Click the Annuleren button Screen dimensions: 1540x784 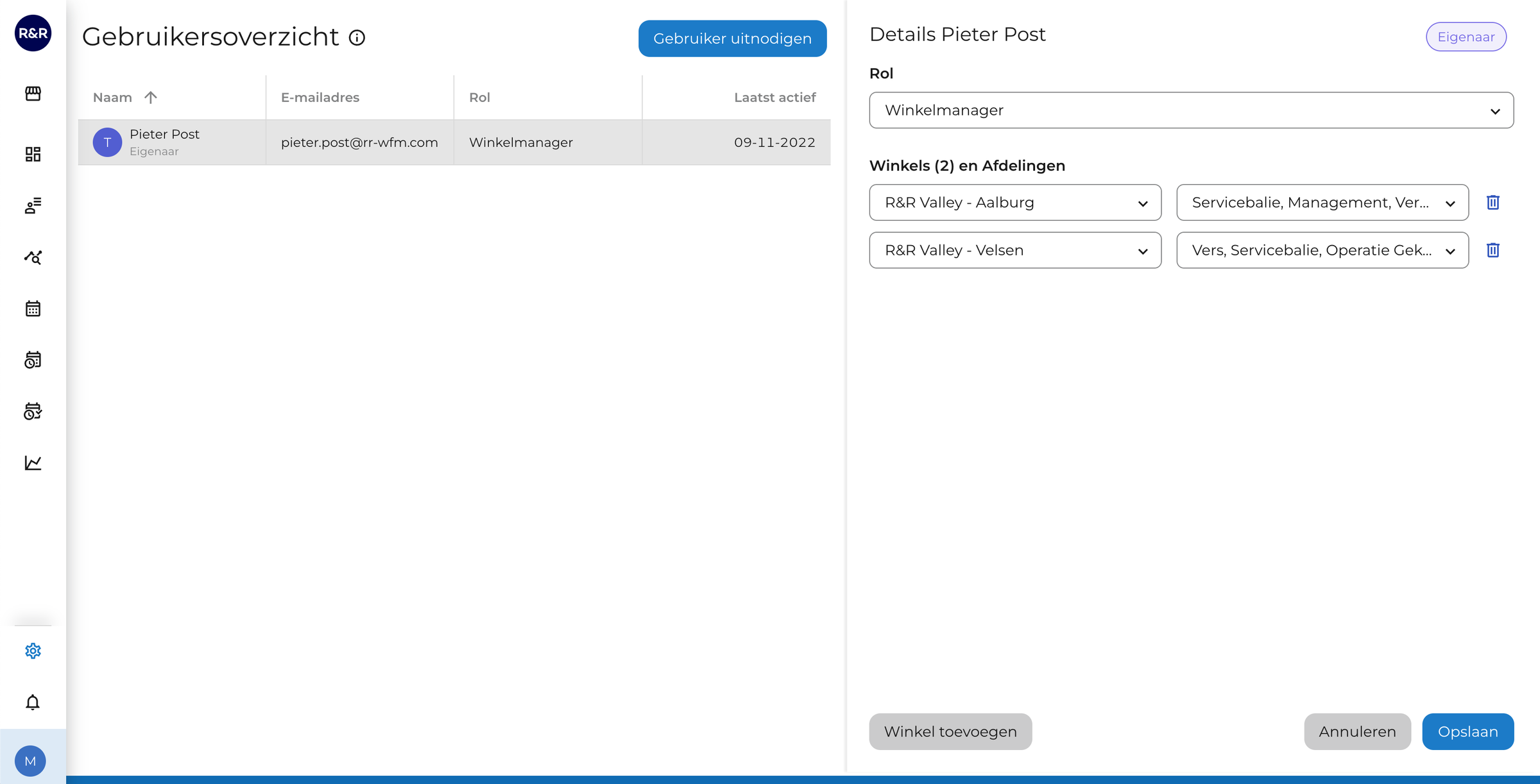[1356, 731]
